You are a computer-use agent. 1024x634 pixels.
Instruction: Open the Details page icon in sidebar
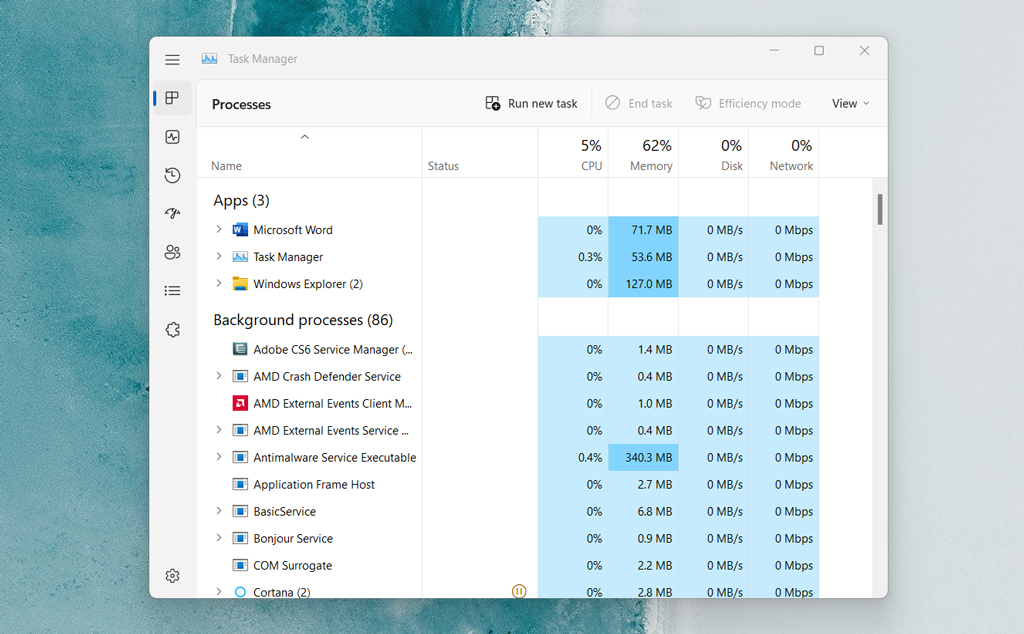pos(172,290)
